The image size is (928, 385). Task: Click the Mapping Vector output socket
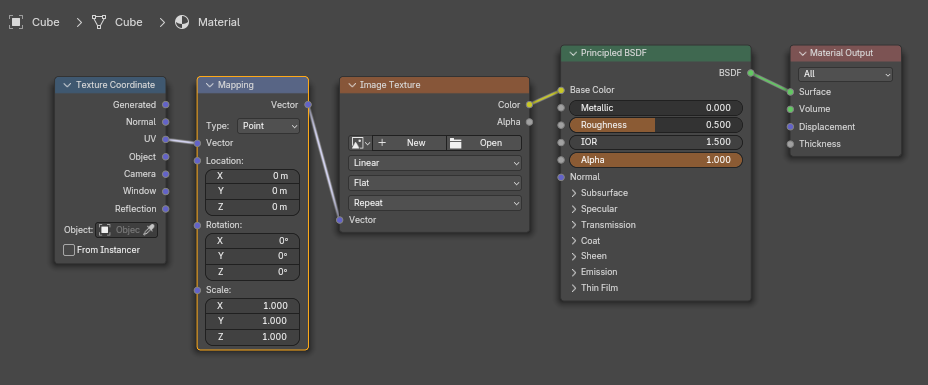pos(308,105)
